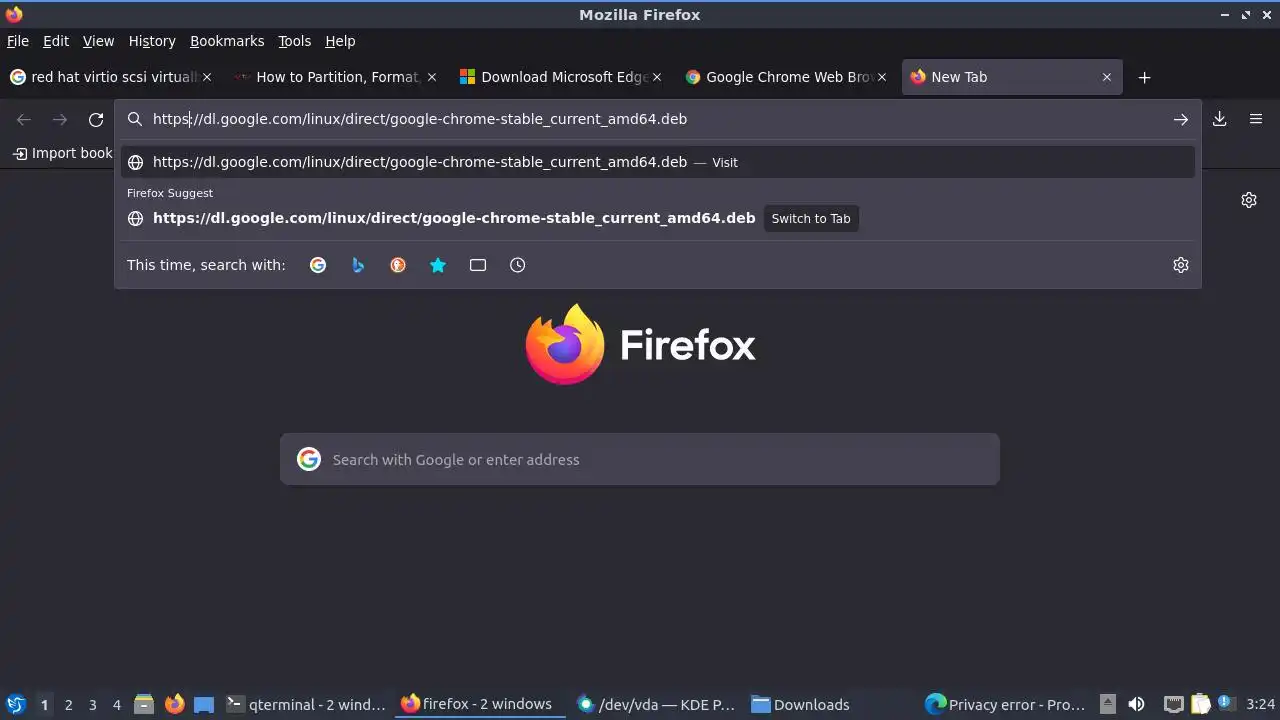Click the show desktop taskbar icon
The image size is (1280, 720).
click(204, 704)
